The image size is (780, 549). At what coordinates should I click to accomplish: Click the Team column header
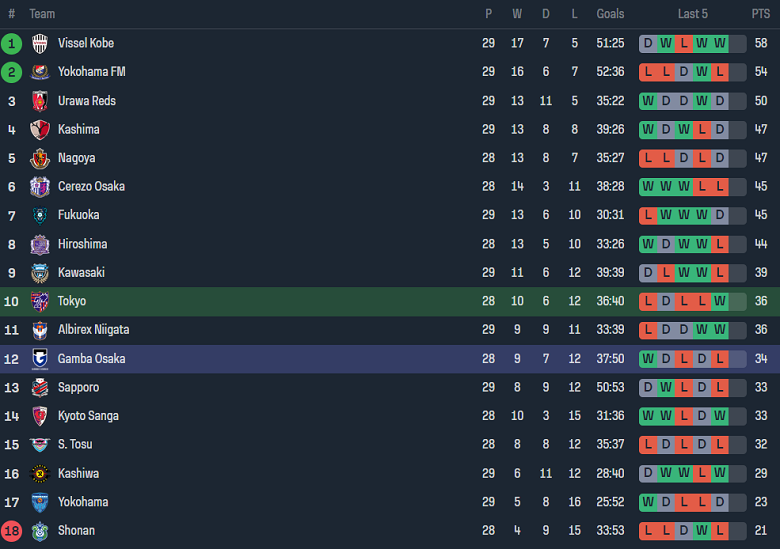[42, 14]
